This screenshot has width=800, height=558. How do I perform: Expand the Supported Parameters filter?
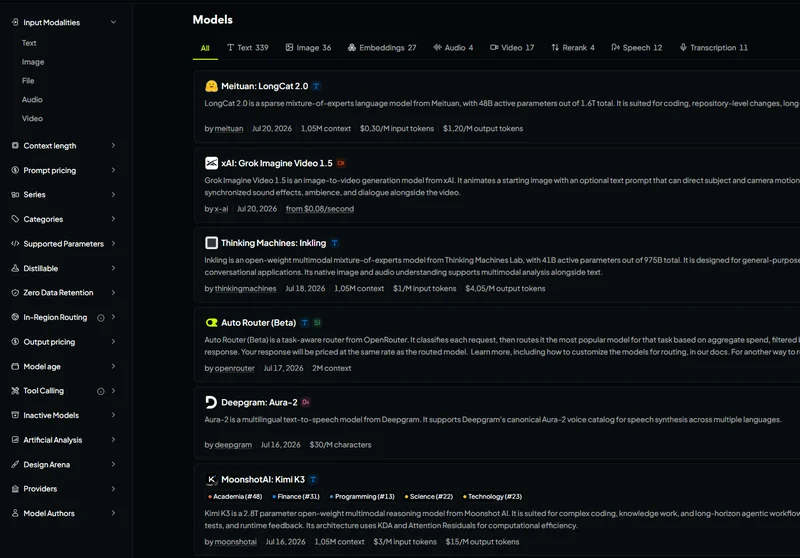[x=63, y=244]
